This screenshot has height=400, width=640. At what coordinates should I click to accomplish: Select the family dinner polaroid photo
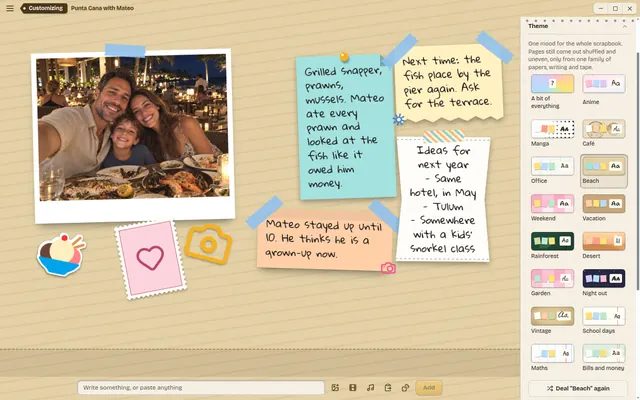pyautogui.click(x=134, y=136)
